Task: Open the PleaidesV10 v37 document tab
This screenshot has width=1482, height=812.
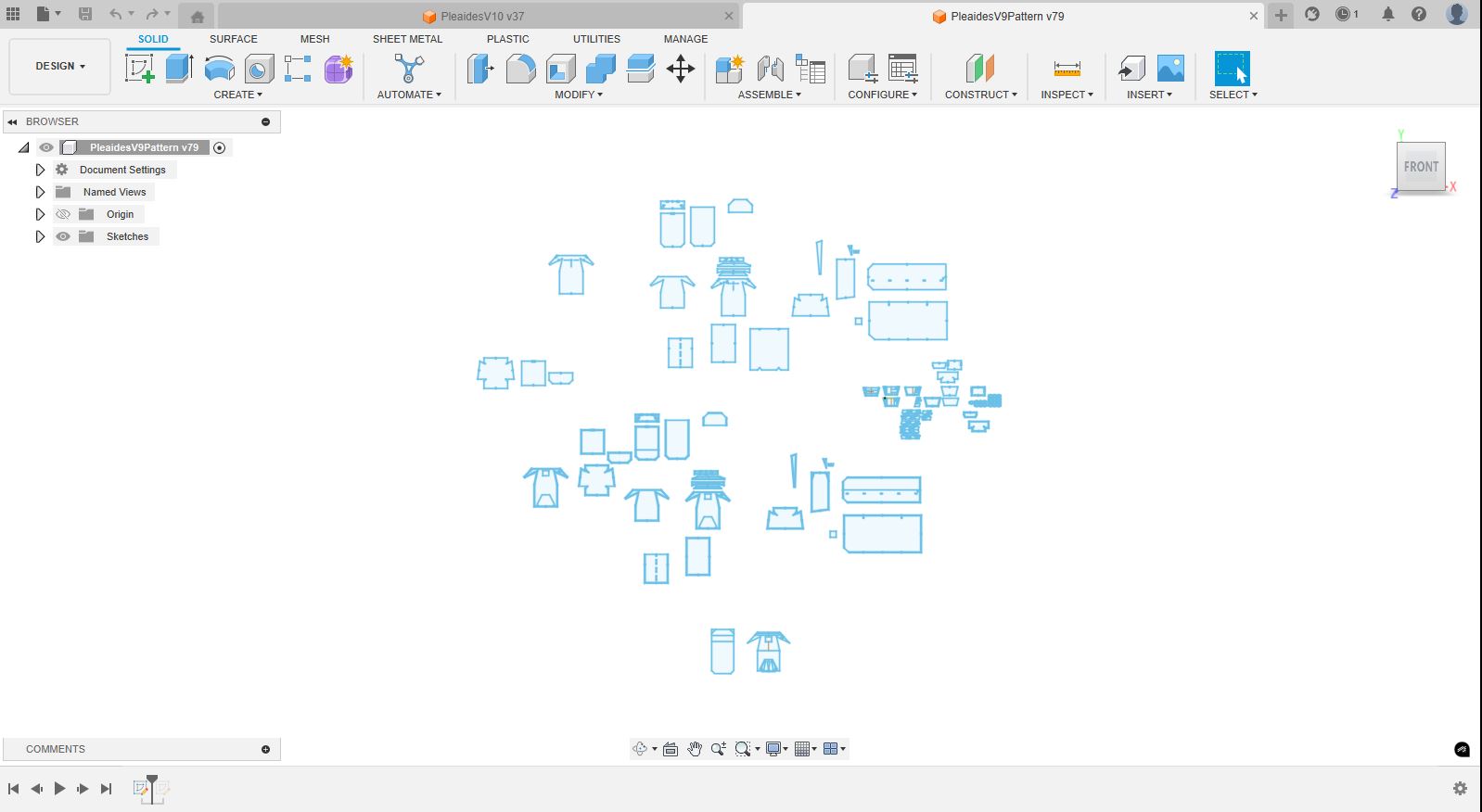Action: point(481,16)
